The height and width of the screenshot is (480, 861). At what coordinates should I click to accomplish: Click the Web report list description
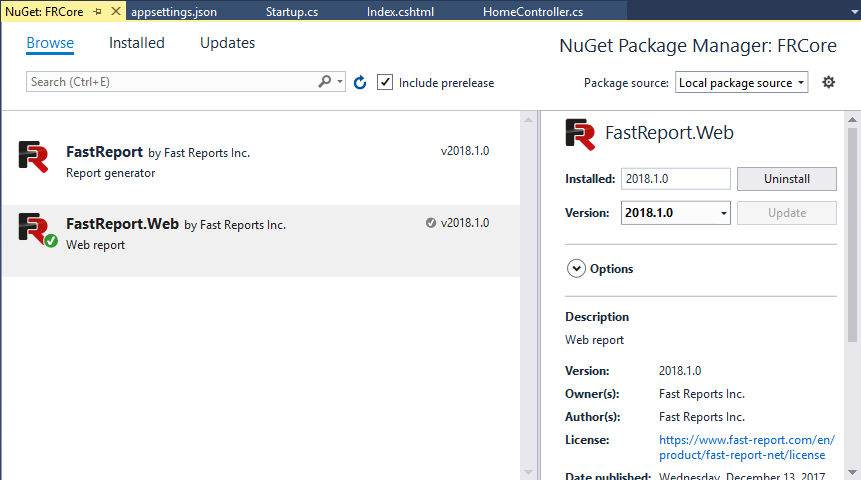click(x=96, y=245)
